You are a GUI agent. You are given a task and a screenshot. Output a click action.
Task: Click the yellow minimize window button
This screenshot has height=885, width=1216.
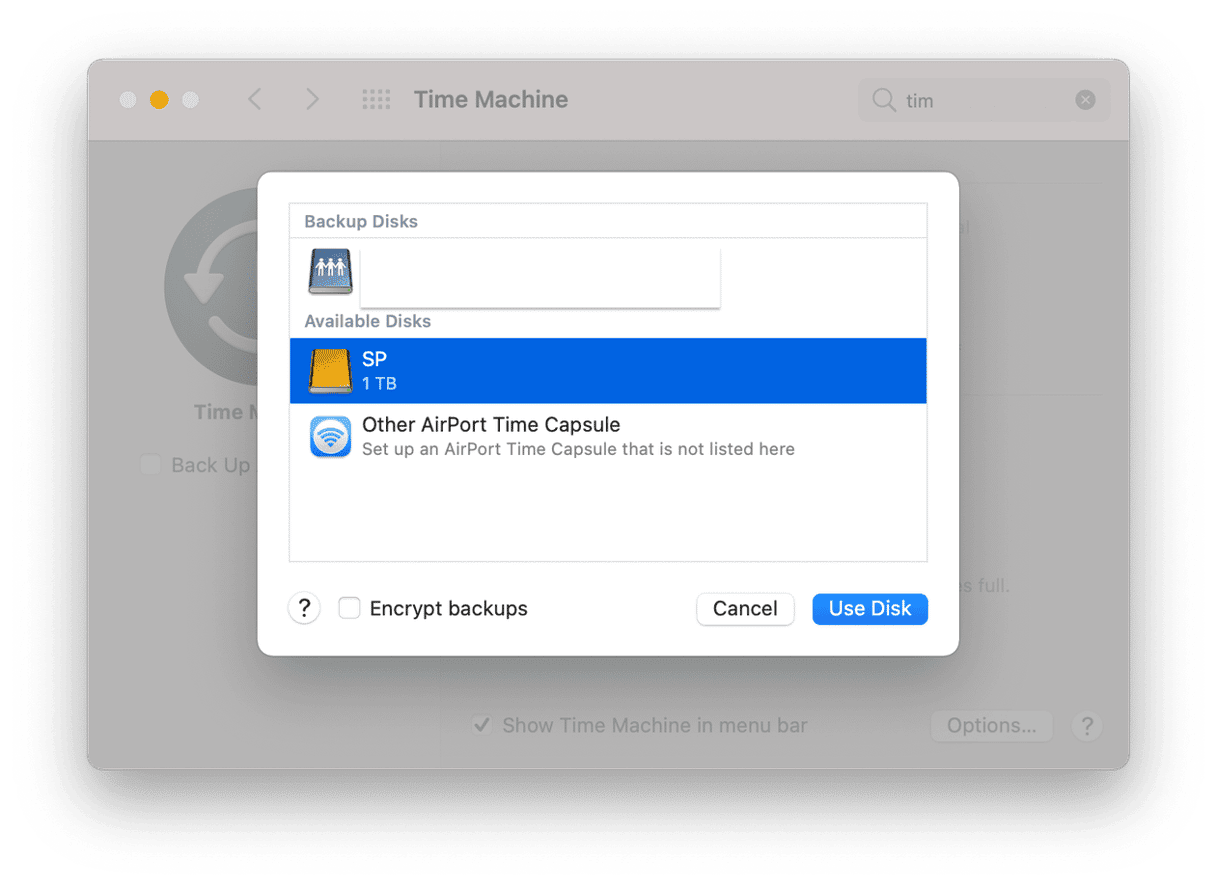(159, 100)
